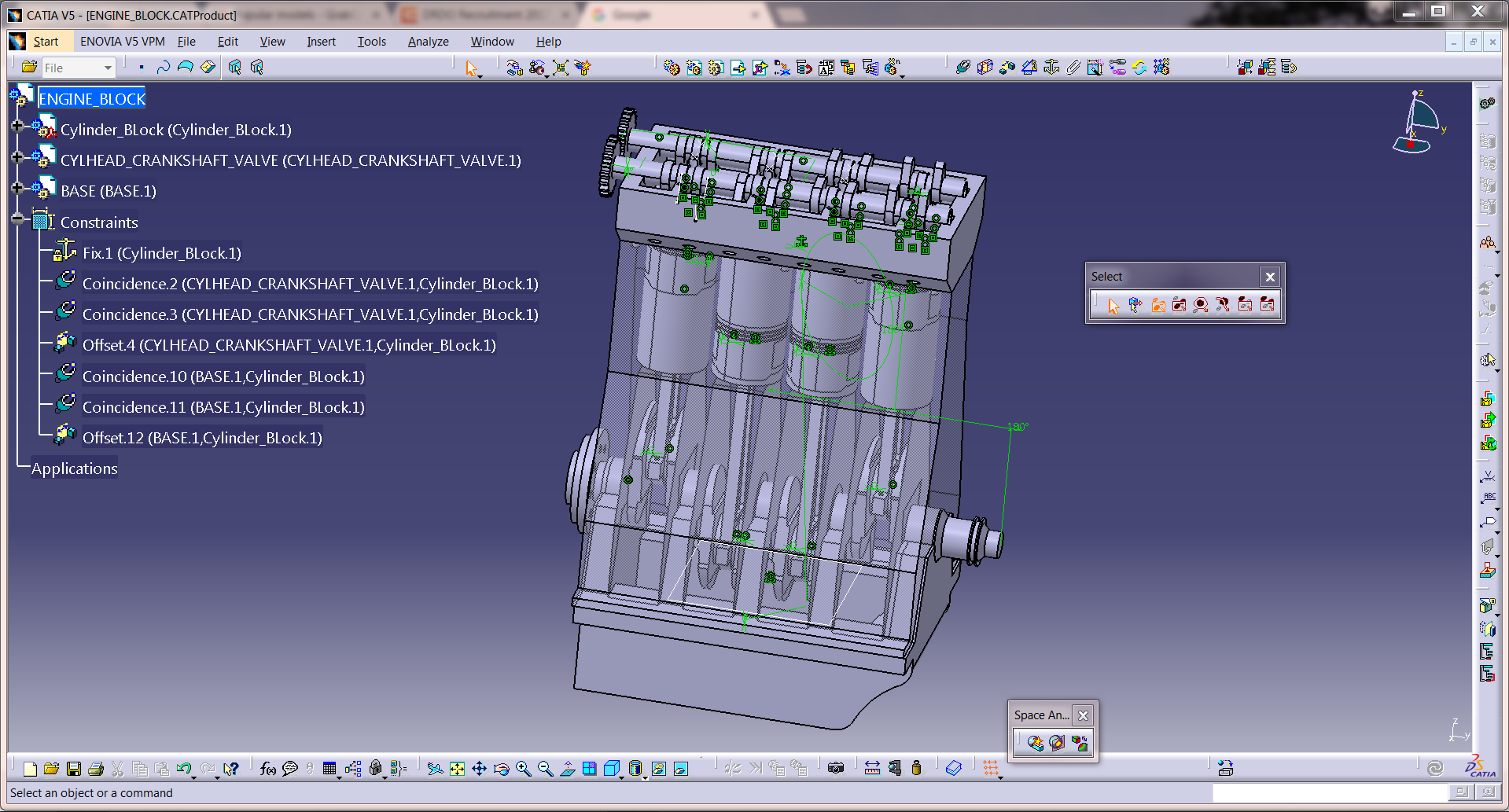Click the Clash icon in Space Analysis
This screenshot has width=1509, height=812.
pyautogui.click(x=1035, y=743)
